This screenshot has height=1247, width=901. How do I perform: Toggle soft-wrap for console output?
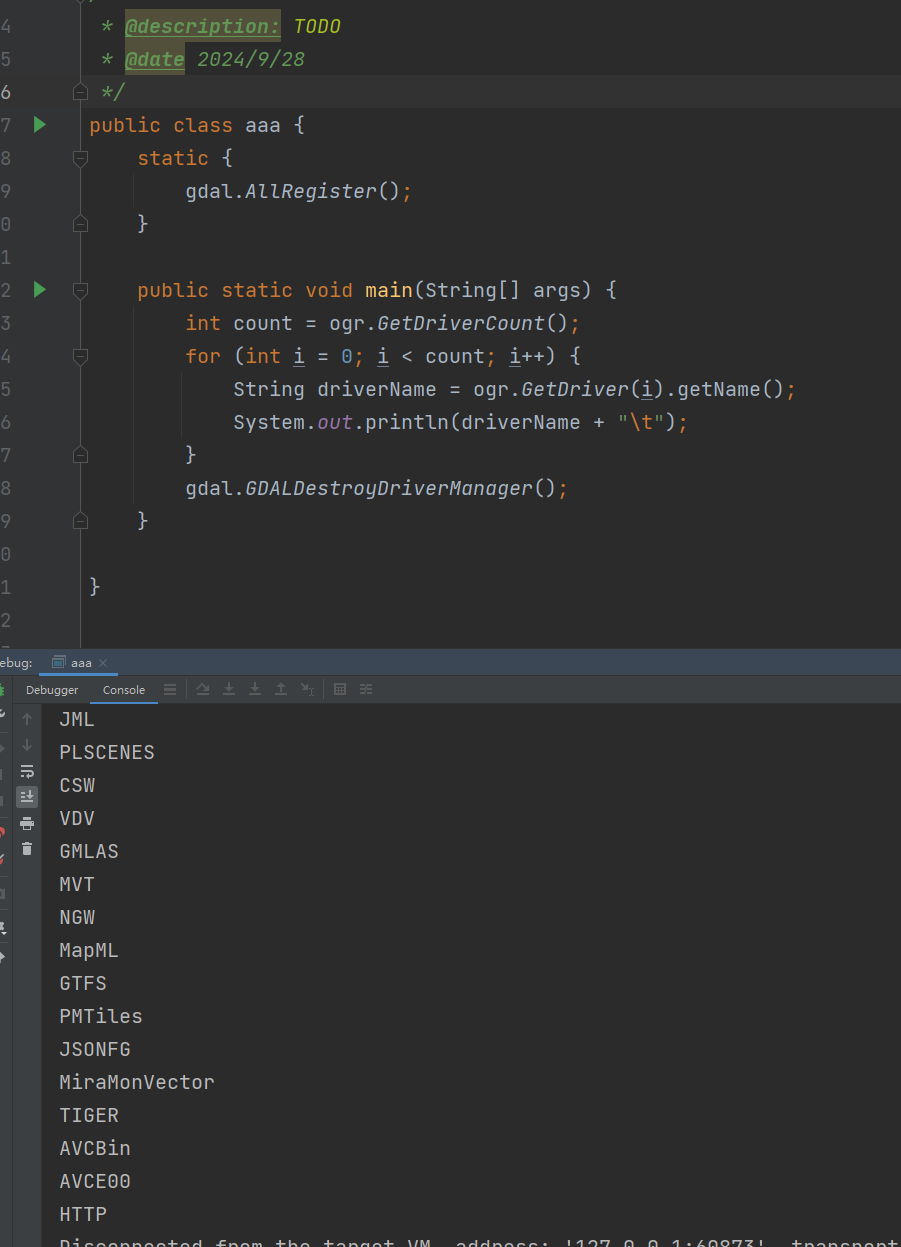point(26,771)
